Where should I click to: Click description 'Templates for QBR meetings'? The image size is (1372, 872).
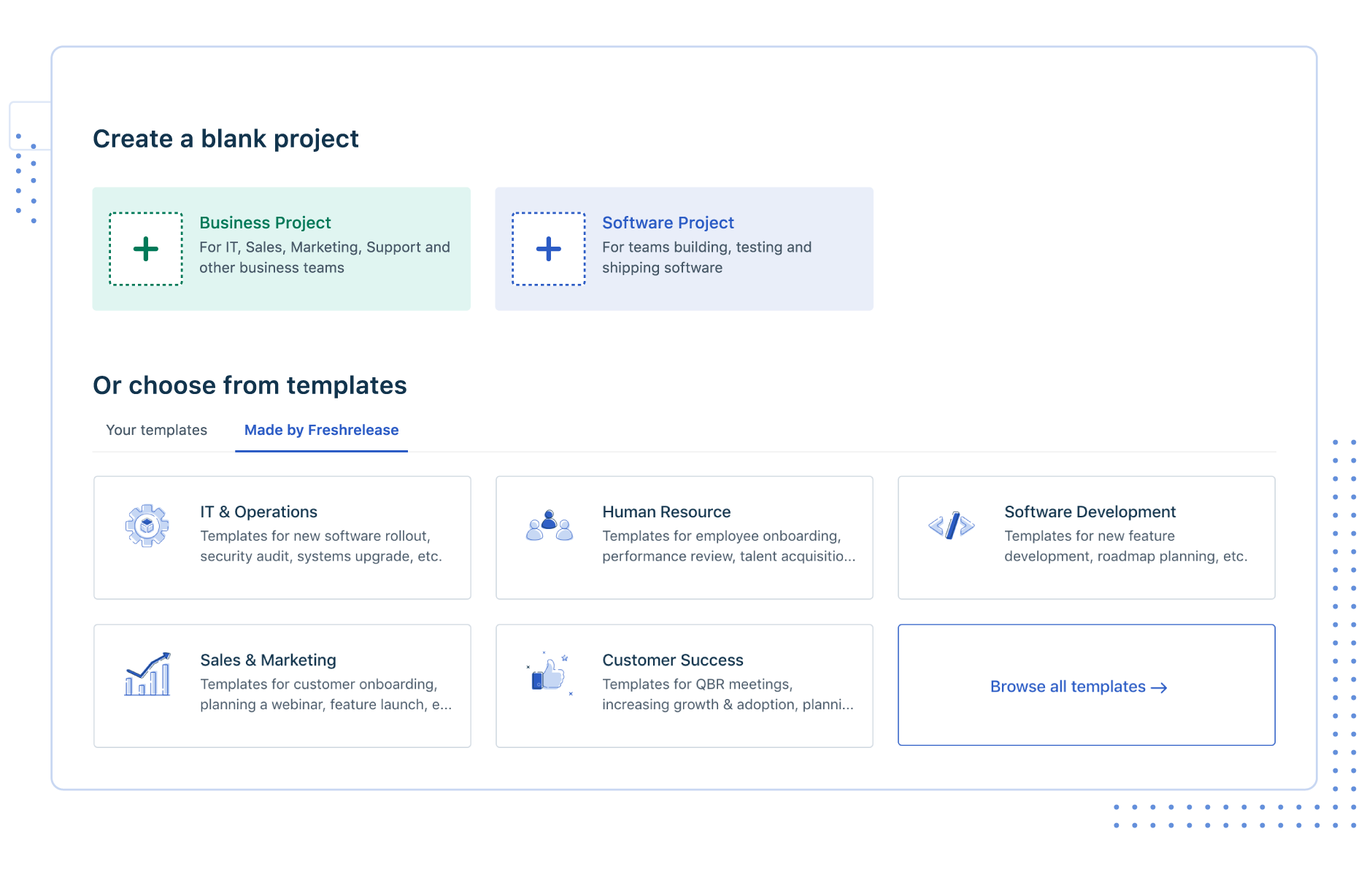728,694
